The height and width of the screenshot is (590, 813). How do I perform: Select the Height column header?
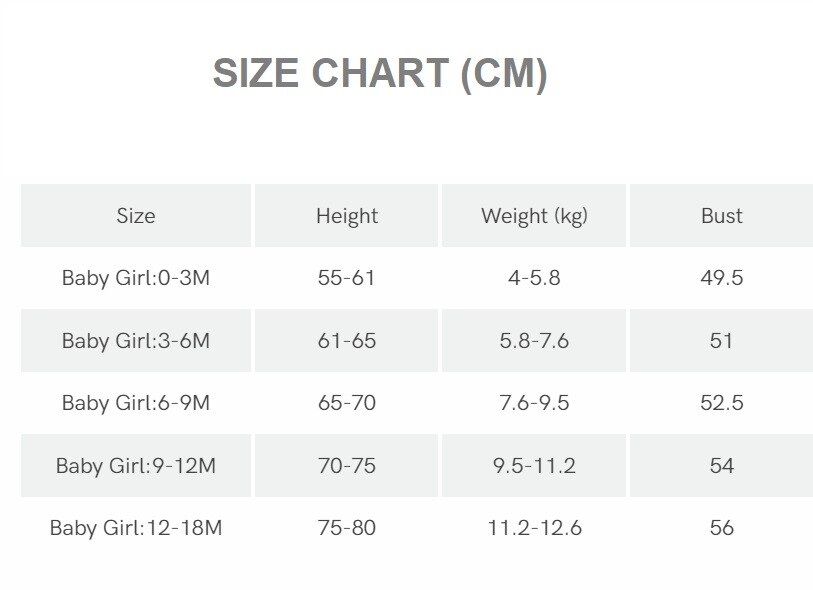point(347,215)
